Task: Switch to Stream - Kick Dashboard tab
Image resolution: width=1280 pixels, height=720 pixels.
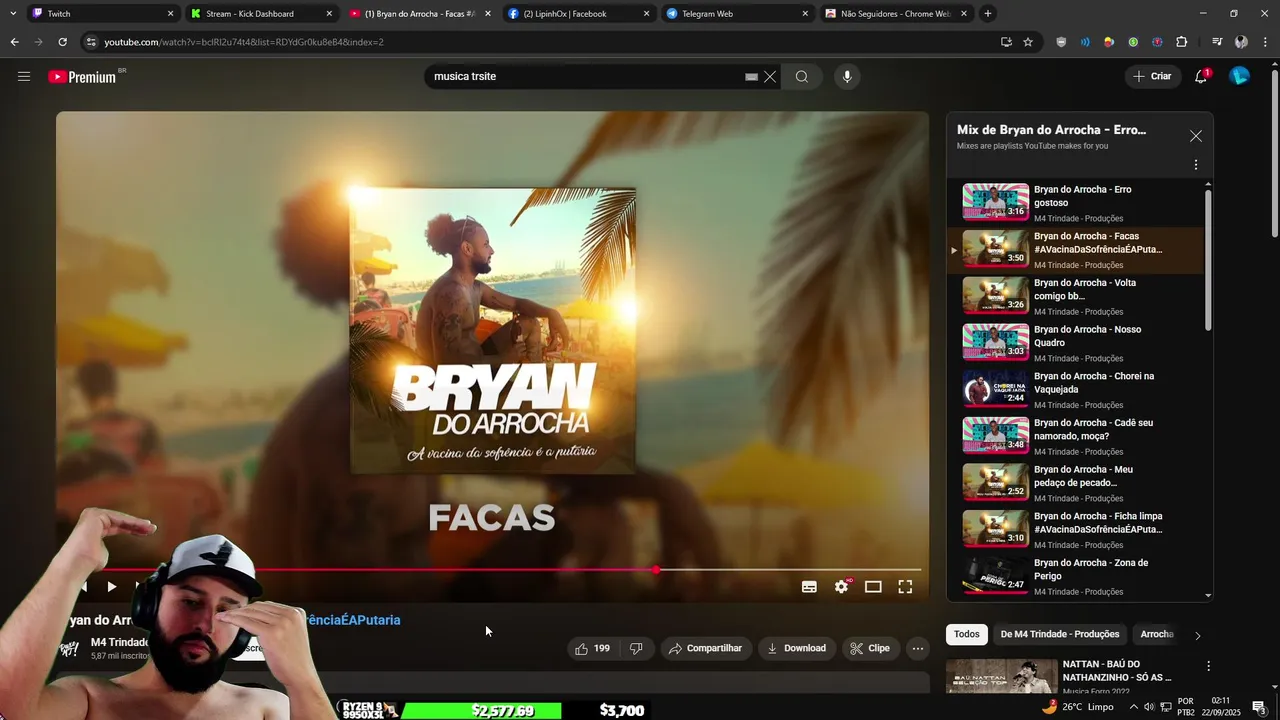Action: [x=262, y=14]
